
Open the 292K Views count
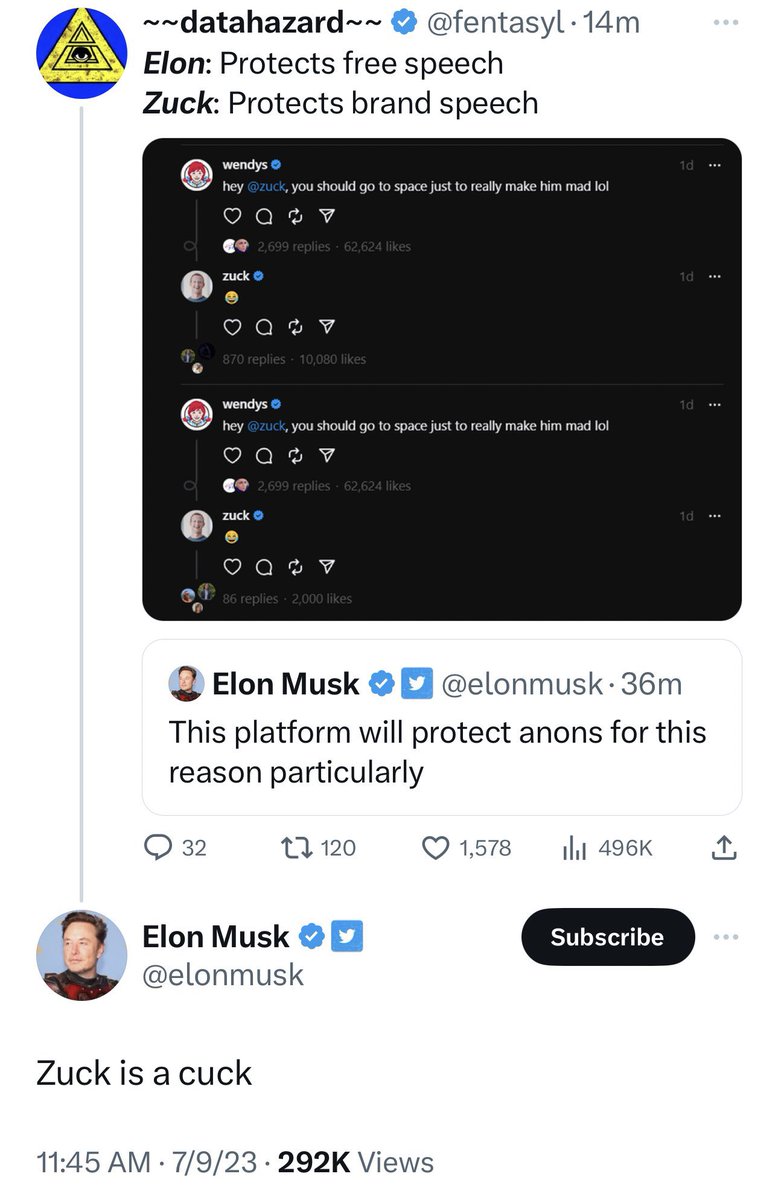coord(356,1162)
